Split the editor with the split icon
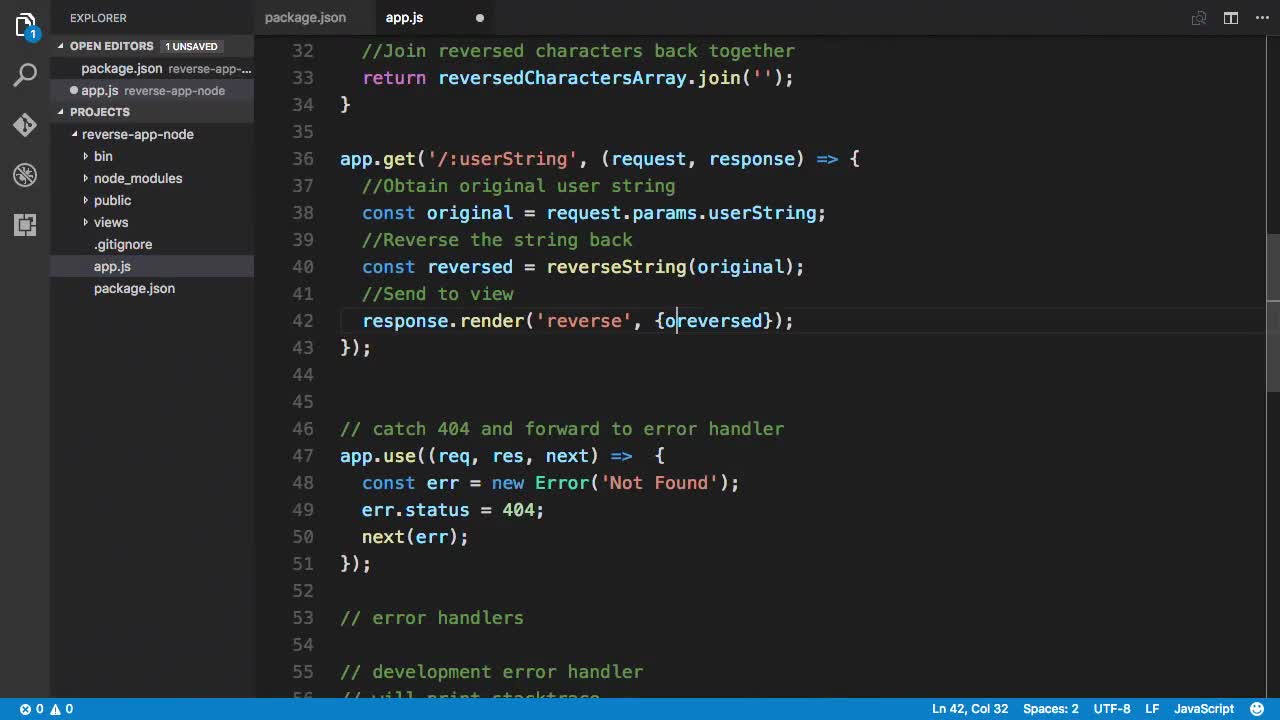The image size is (1280, 720). (x=1231, y=18)
